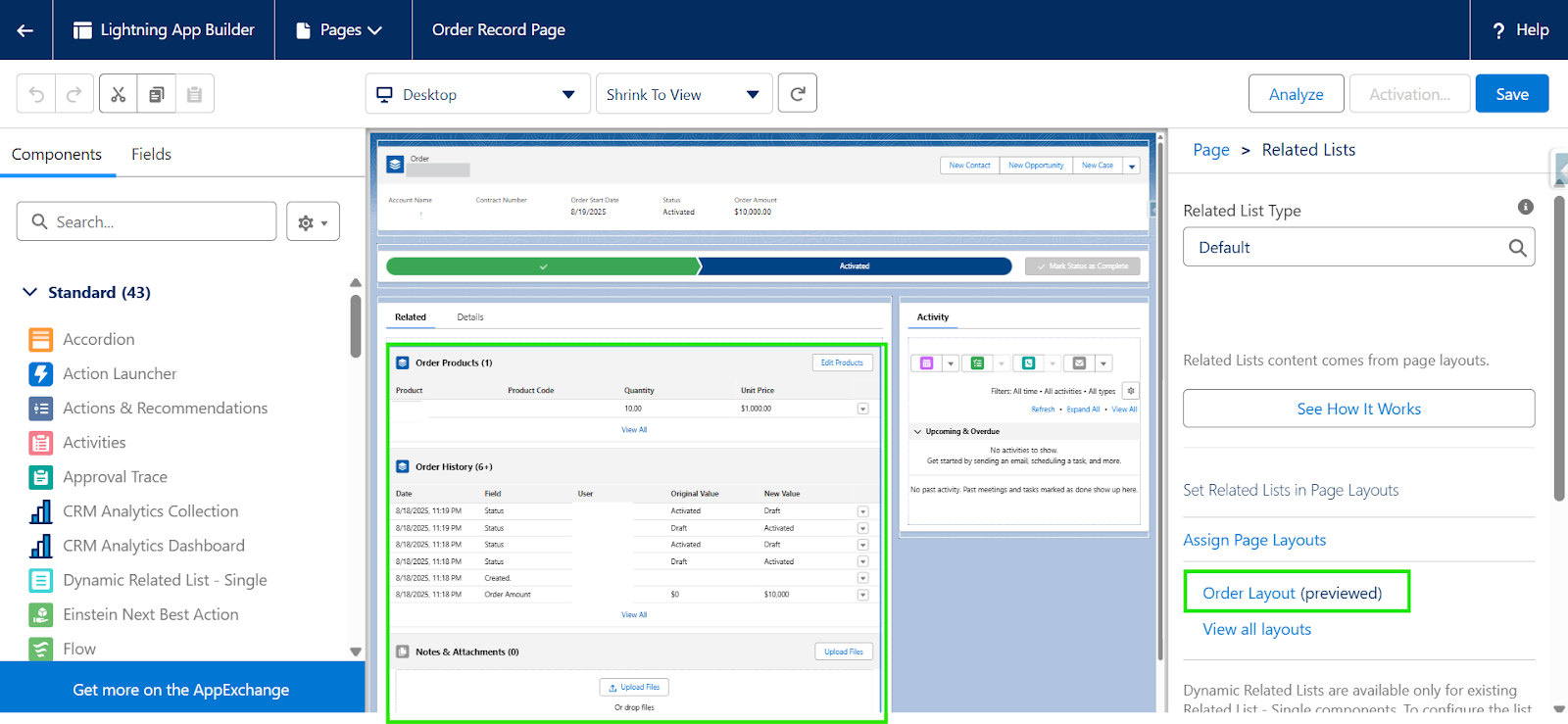Image resolution: width=1568 pixels, height=724 pixels.
Task: Click the Related List Type info icon
Action: pos(1525,207)
